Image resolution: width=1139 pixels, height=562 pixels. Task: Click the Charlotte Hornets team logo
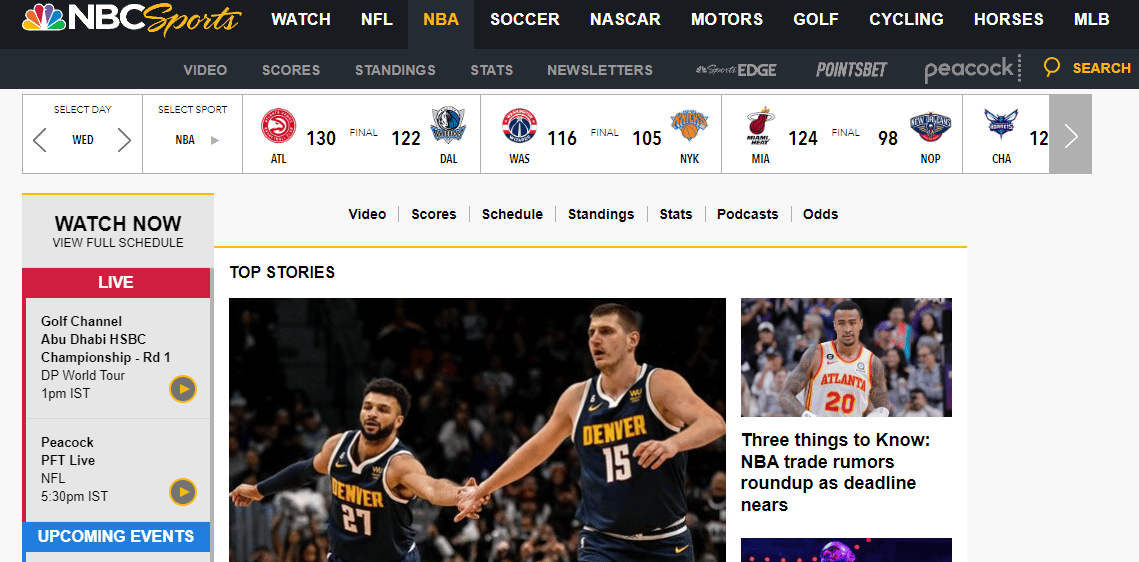1001,124
